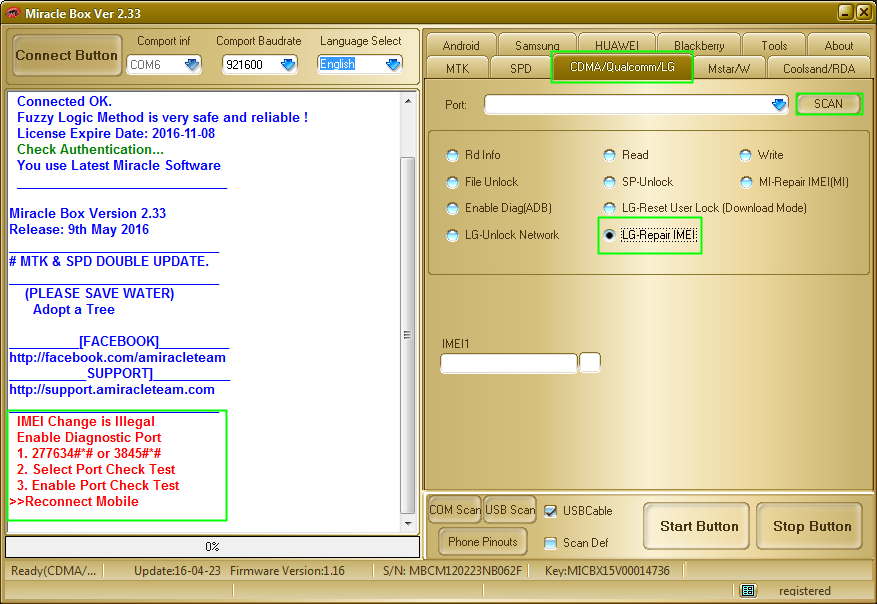The width and height of the screenshot is (877, 604).
Task: Enable the Scan Def checkbox
Action: 550,543
